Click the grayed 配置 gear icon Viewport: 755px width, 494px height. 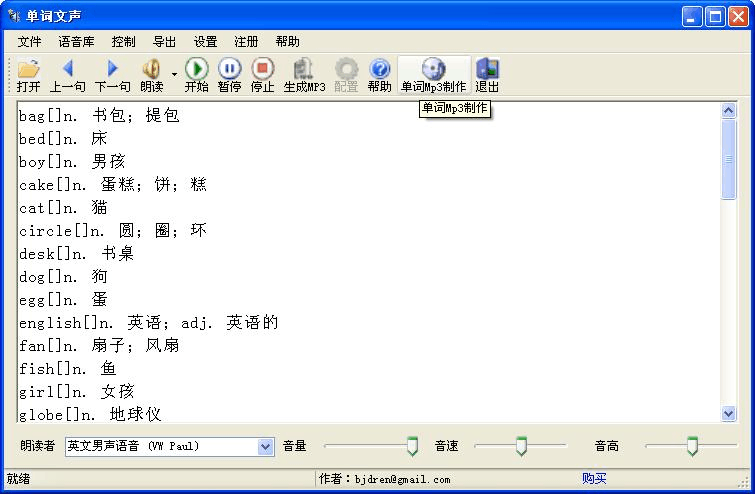pyautogui.click(x=346, y=75)
